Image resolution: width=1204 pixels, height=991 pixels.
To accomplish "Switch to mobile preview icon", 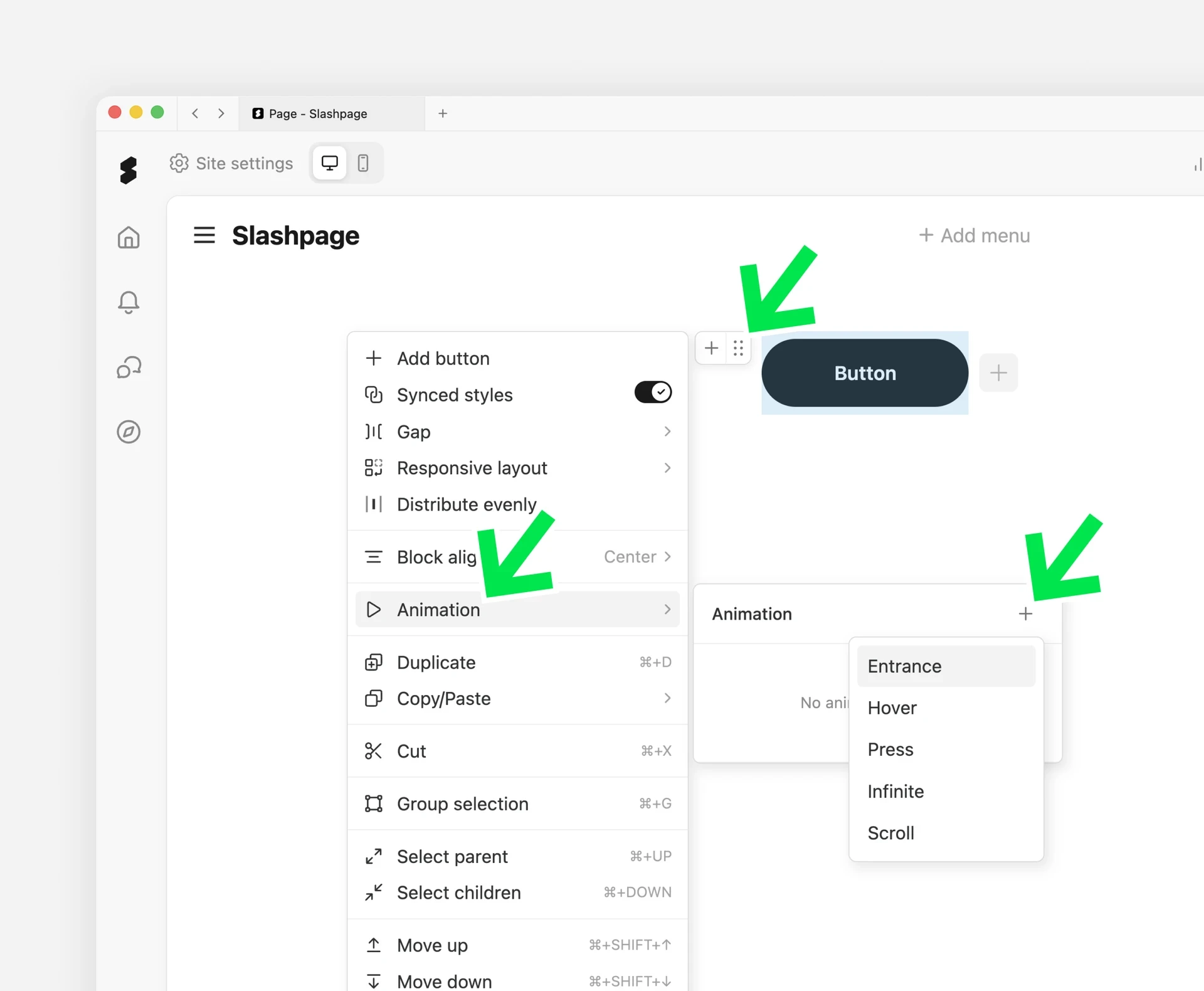I will pyautogui.click(x=362, y=163).
